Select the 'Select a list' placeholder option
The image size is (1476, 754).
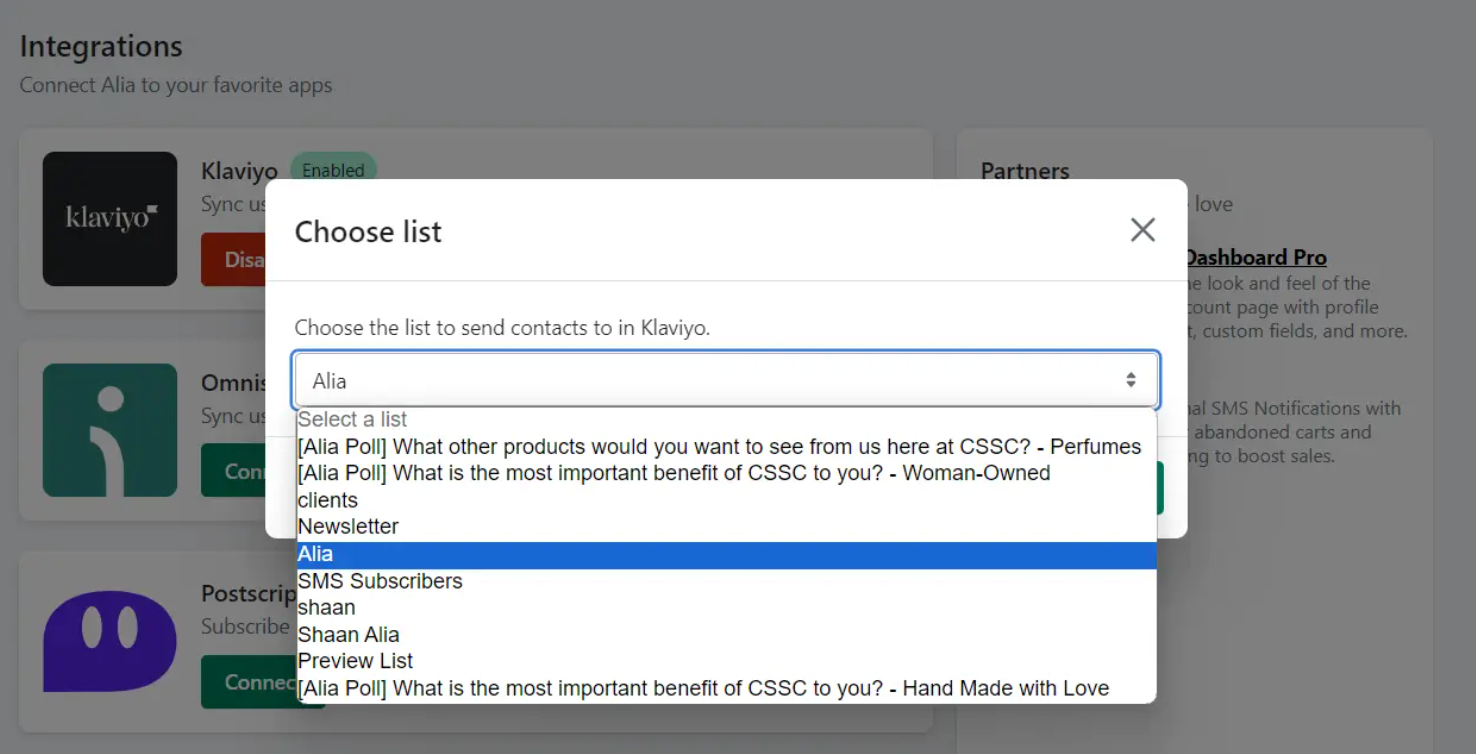click(x=726, y=419)
